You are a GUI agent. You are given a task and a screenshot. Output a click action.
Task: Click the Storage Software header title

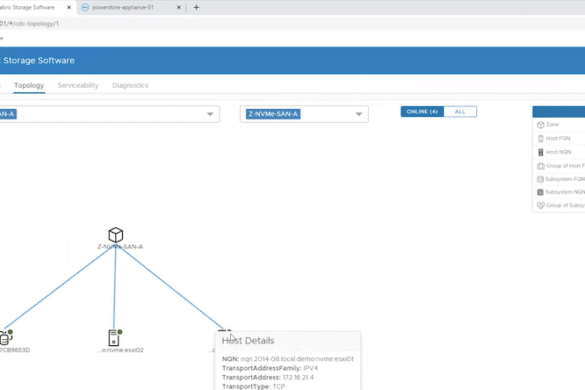39,60
